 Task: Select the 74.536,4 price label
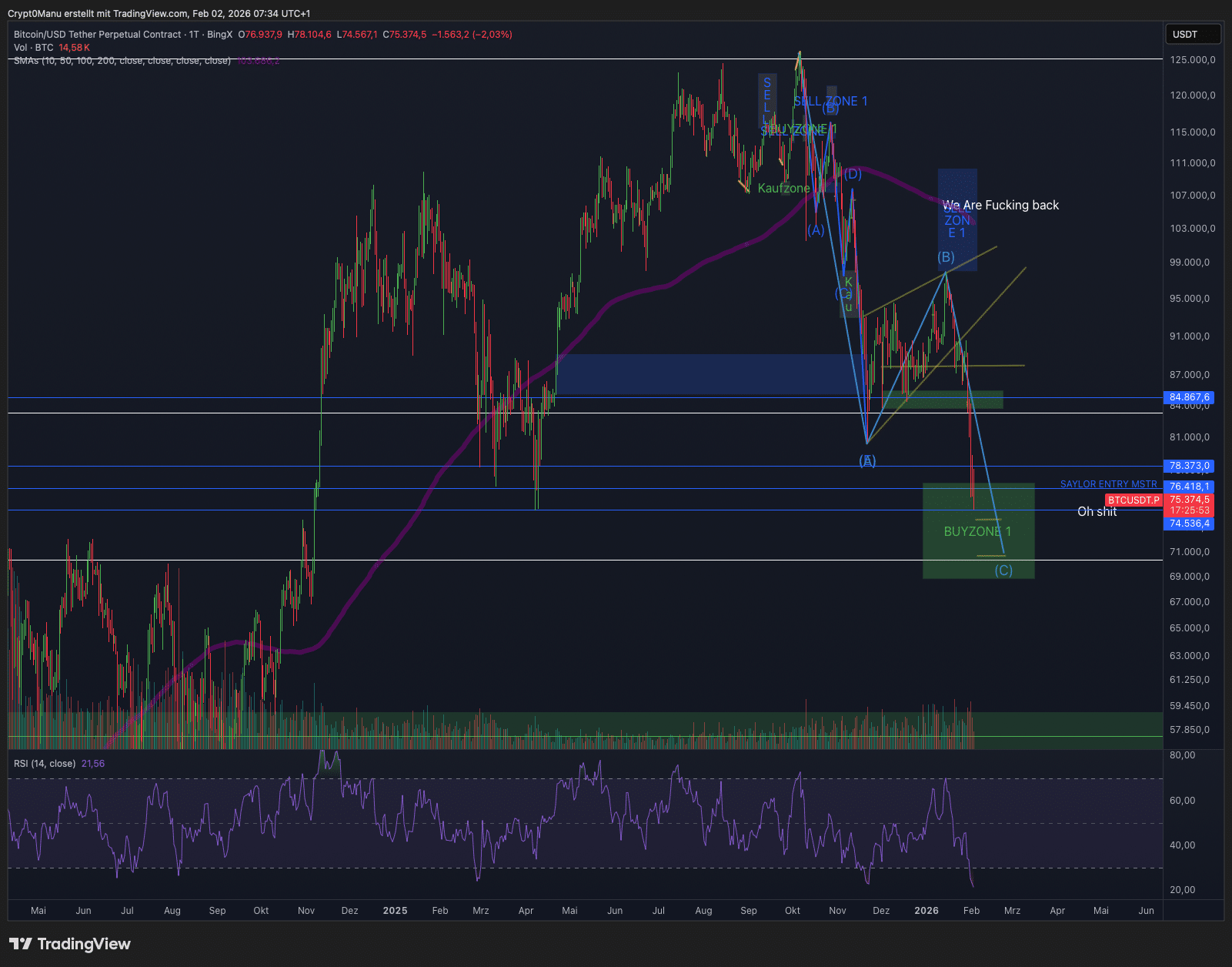tap(1190, 524)
